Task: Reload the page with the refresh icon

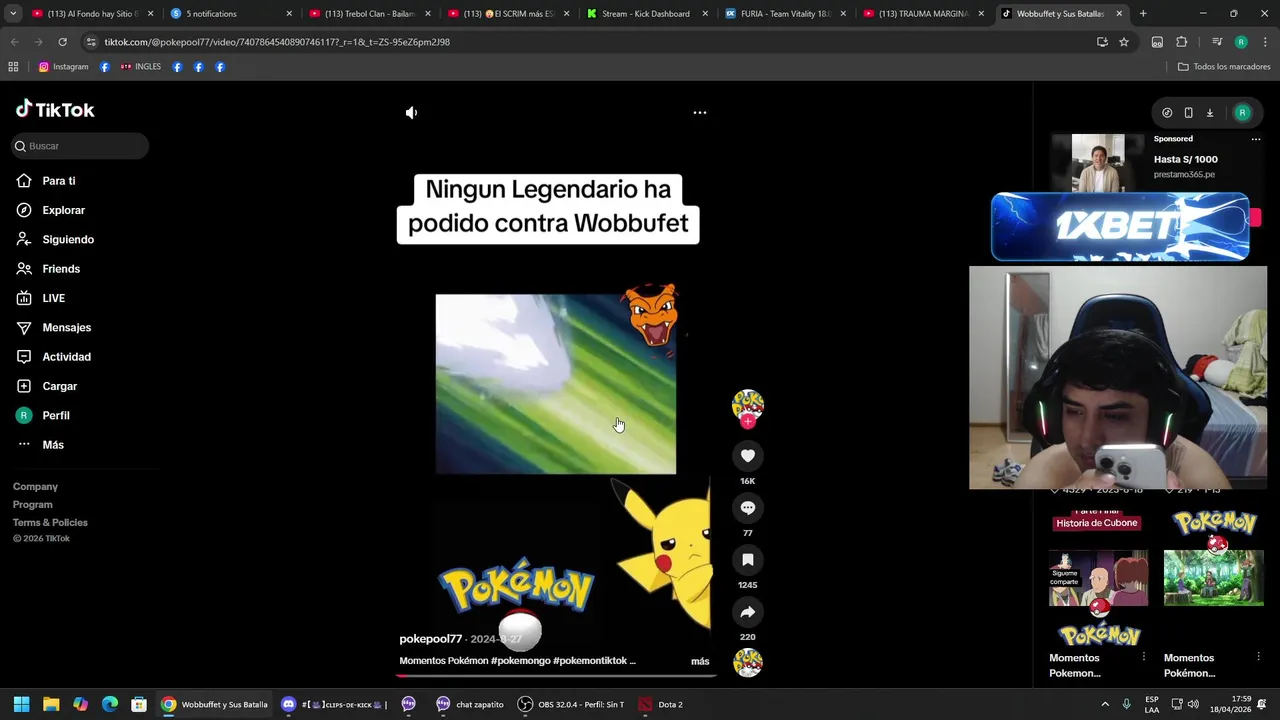Action: [x=62, y=42]
